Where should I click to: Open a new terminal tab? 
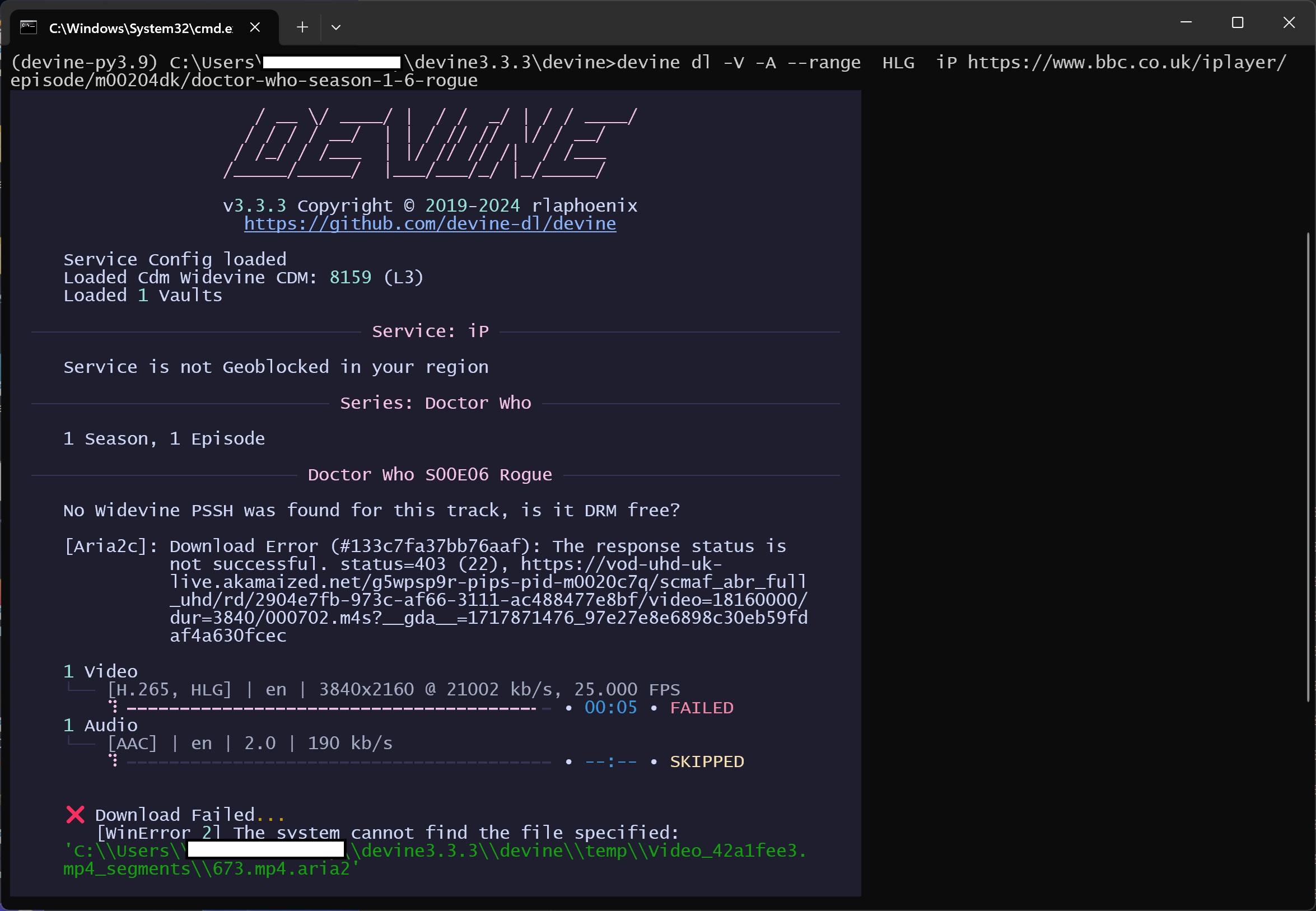(302, 27)
